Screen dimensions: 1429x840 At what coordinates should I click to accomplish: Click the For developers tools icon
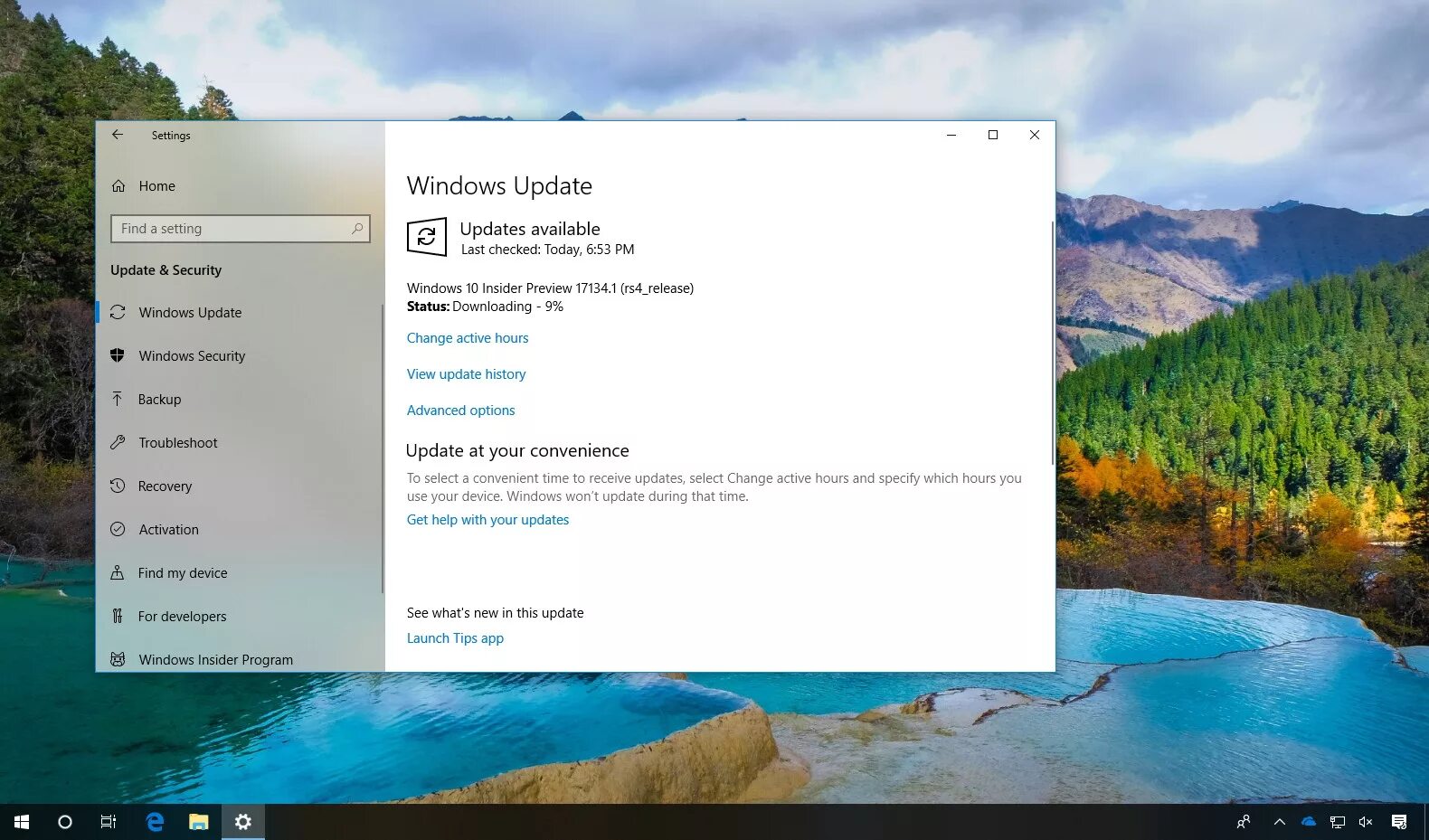coord(118,616)
